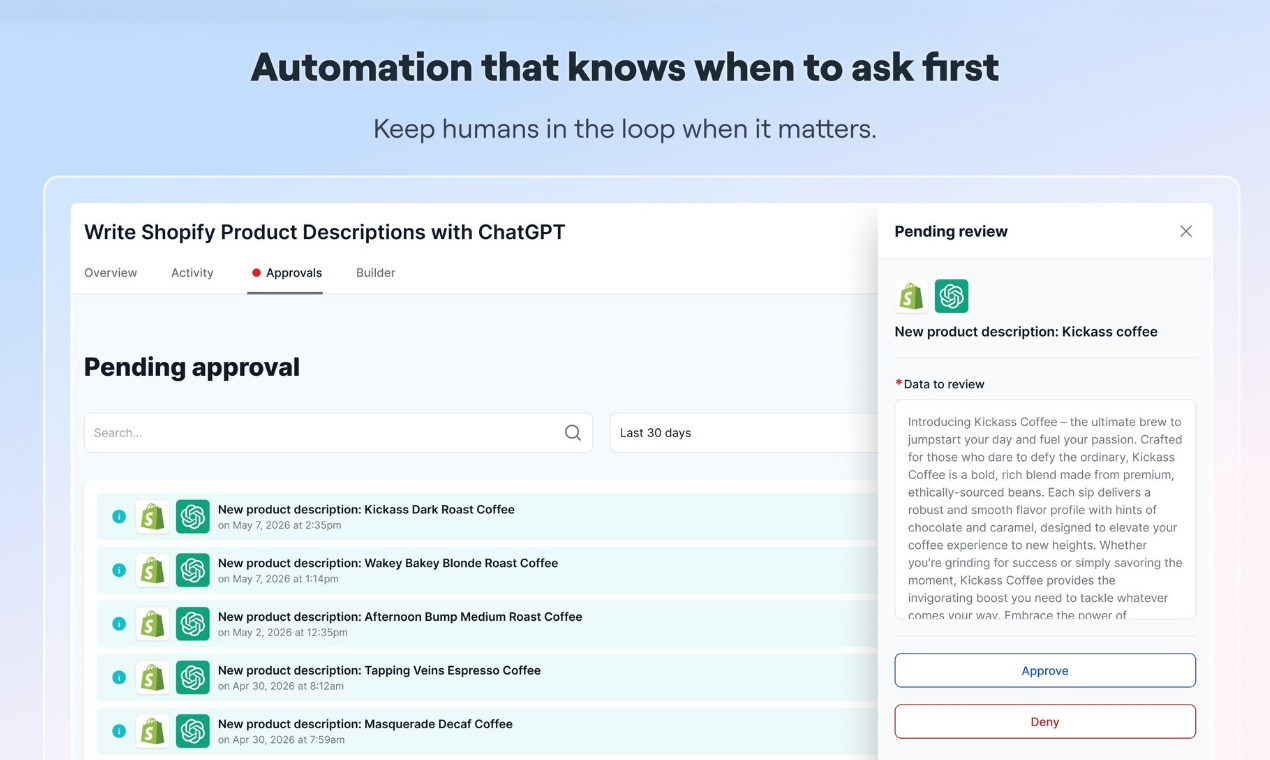This screenshot has width=1270, height=760.
Task: Open the Last 30 days dropdown
Action: click(x=744, y=433)
